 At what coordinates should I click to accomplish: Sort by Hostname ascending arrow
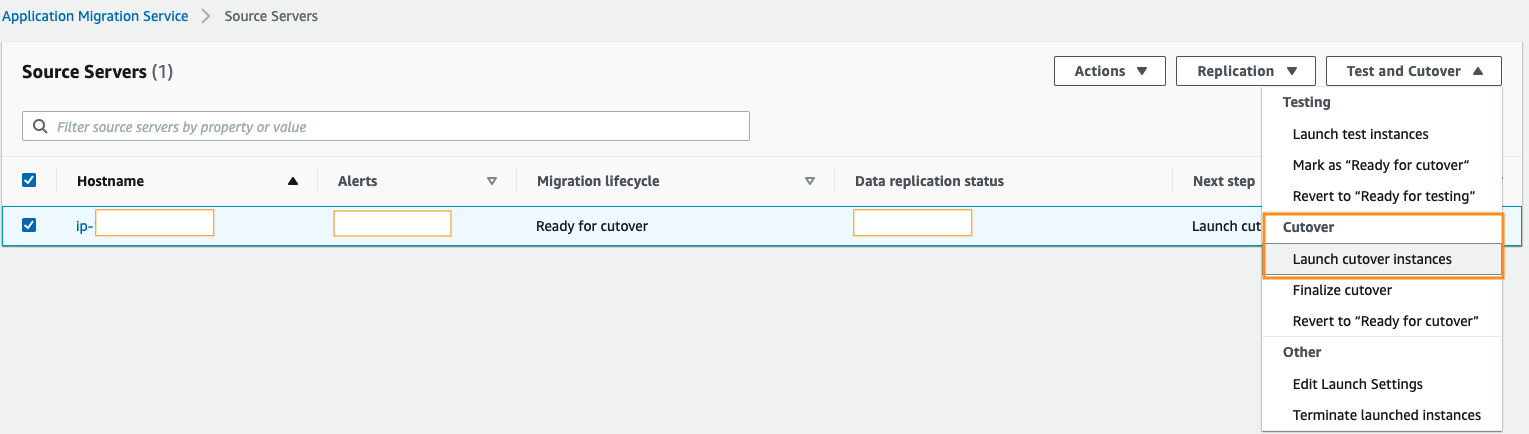(293, 181)
